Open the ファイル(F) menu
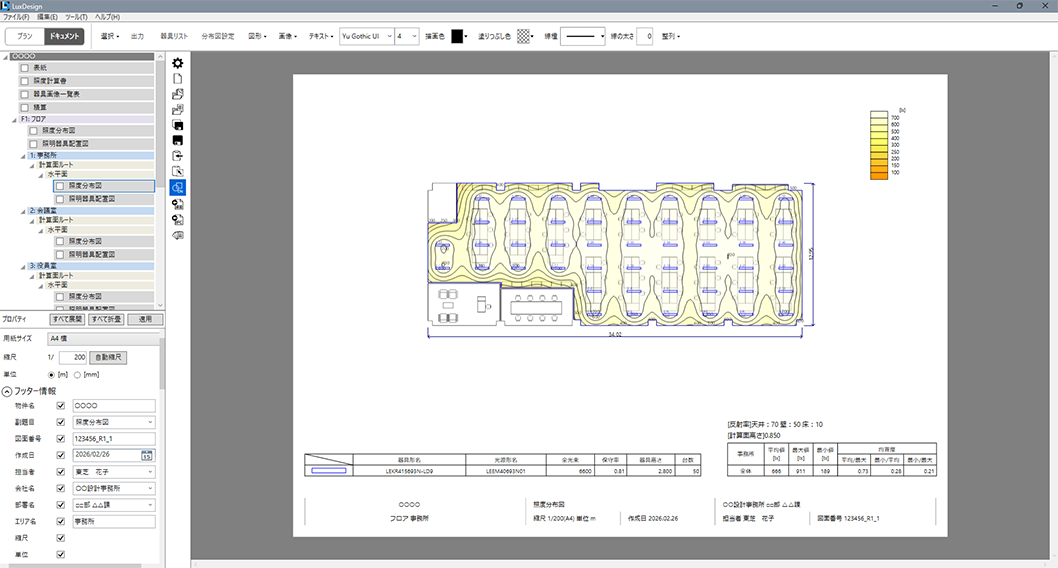 [x=16, y=17]
